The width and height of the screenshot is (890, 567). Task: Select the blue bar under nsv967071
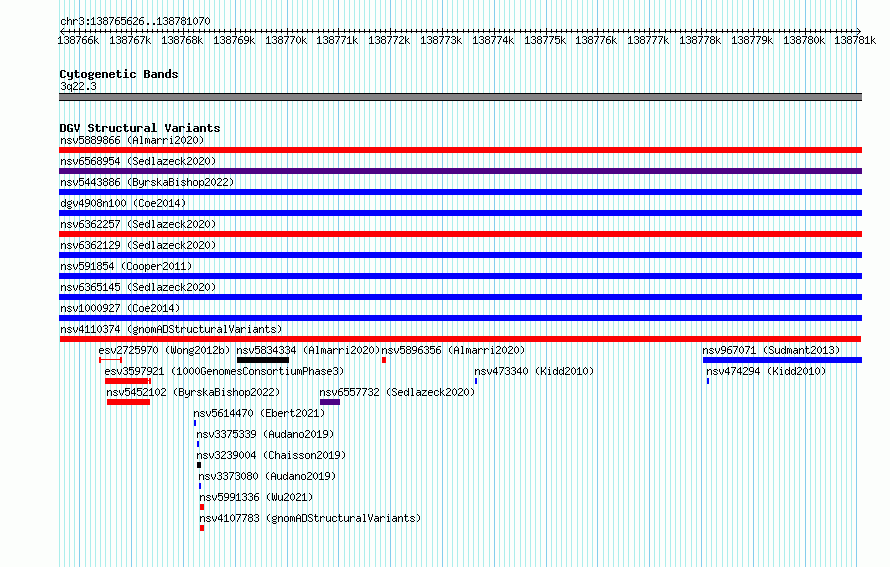pyautogui.click(x=782, y=360)
